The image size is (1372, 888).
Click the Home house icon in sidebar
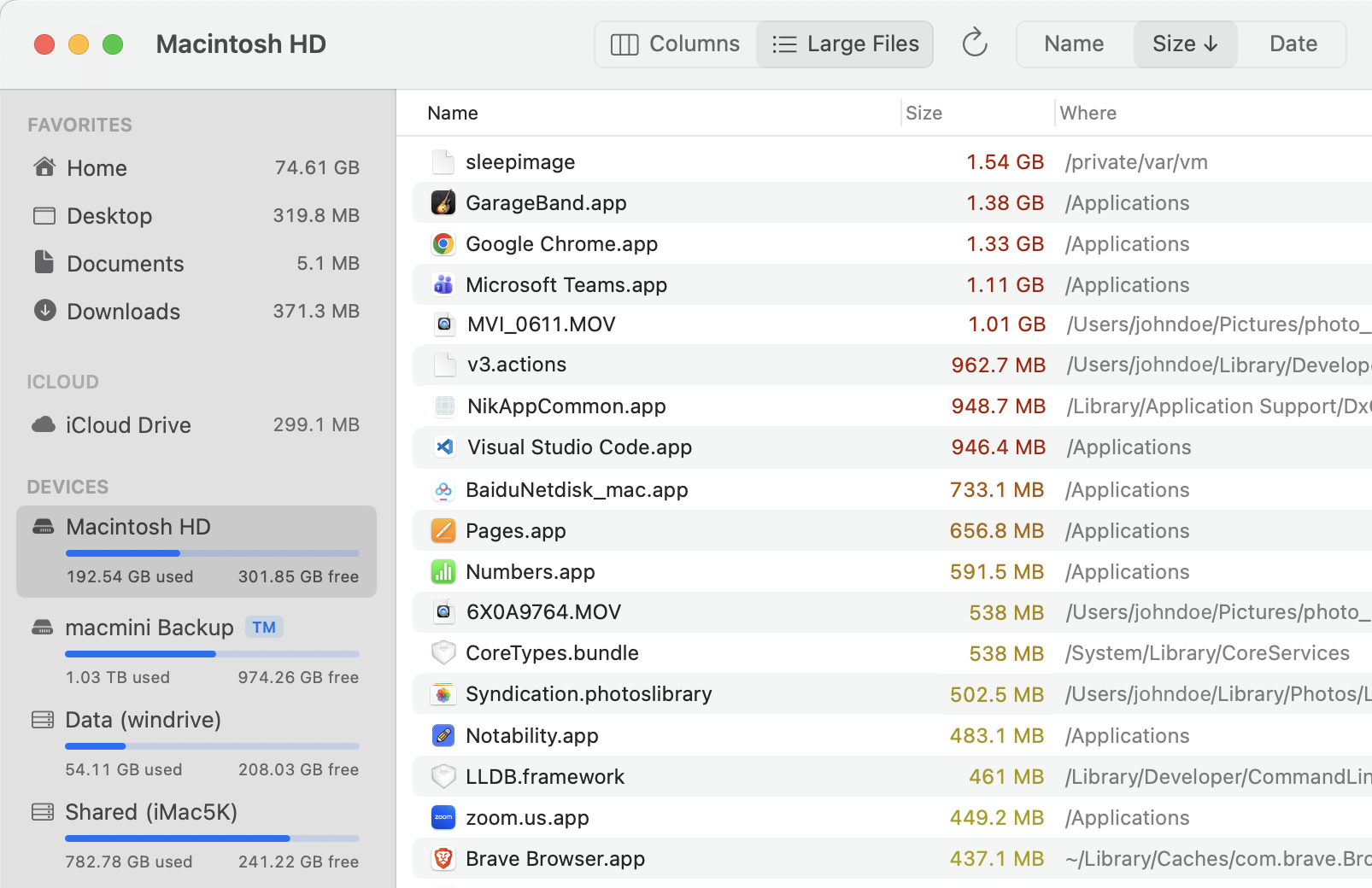point(44,166)
